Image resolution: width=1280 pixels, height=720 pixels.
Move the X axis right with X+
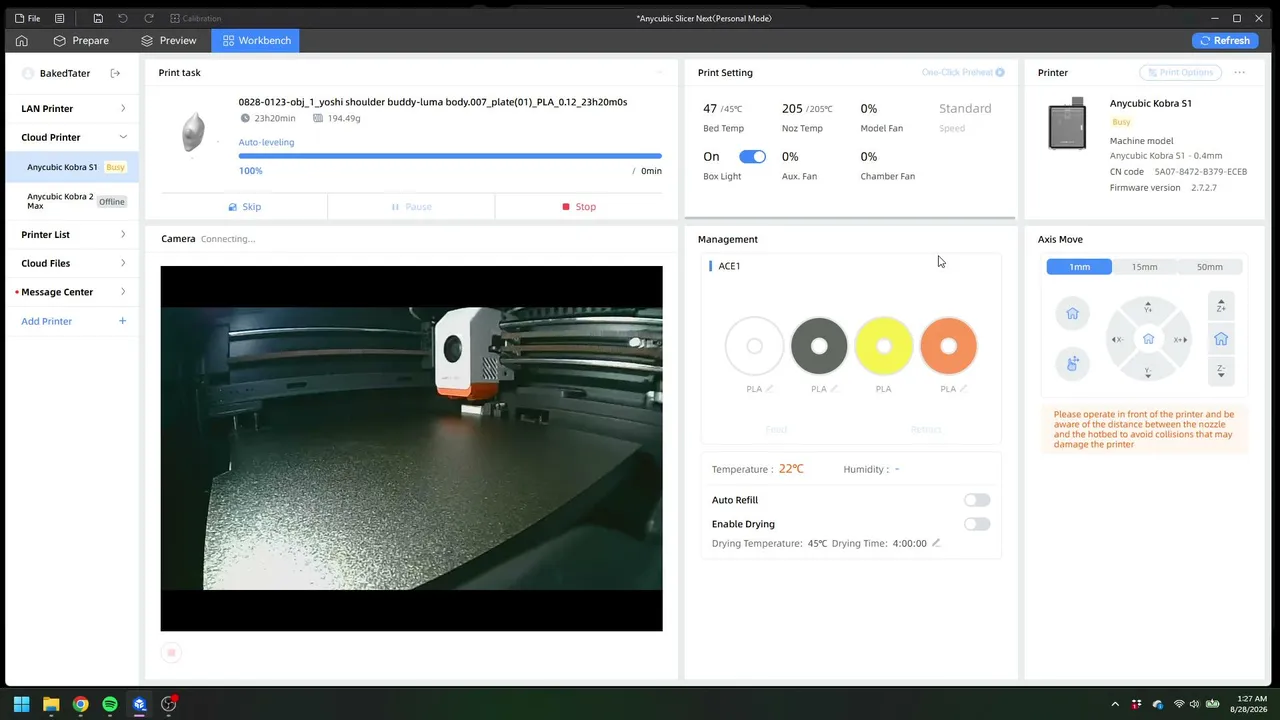tap(1180, 339)
